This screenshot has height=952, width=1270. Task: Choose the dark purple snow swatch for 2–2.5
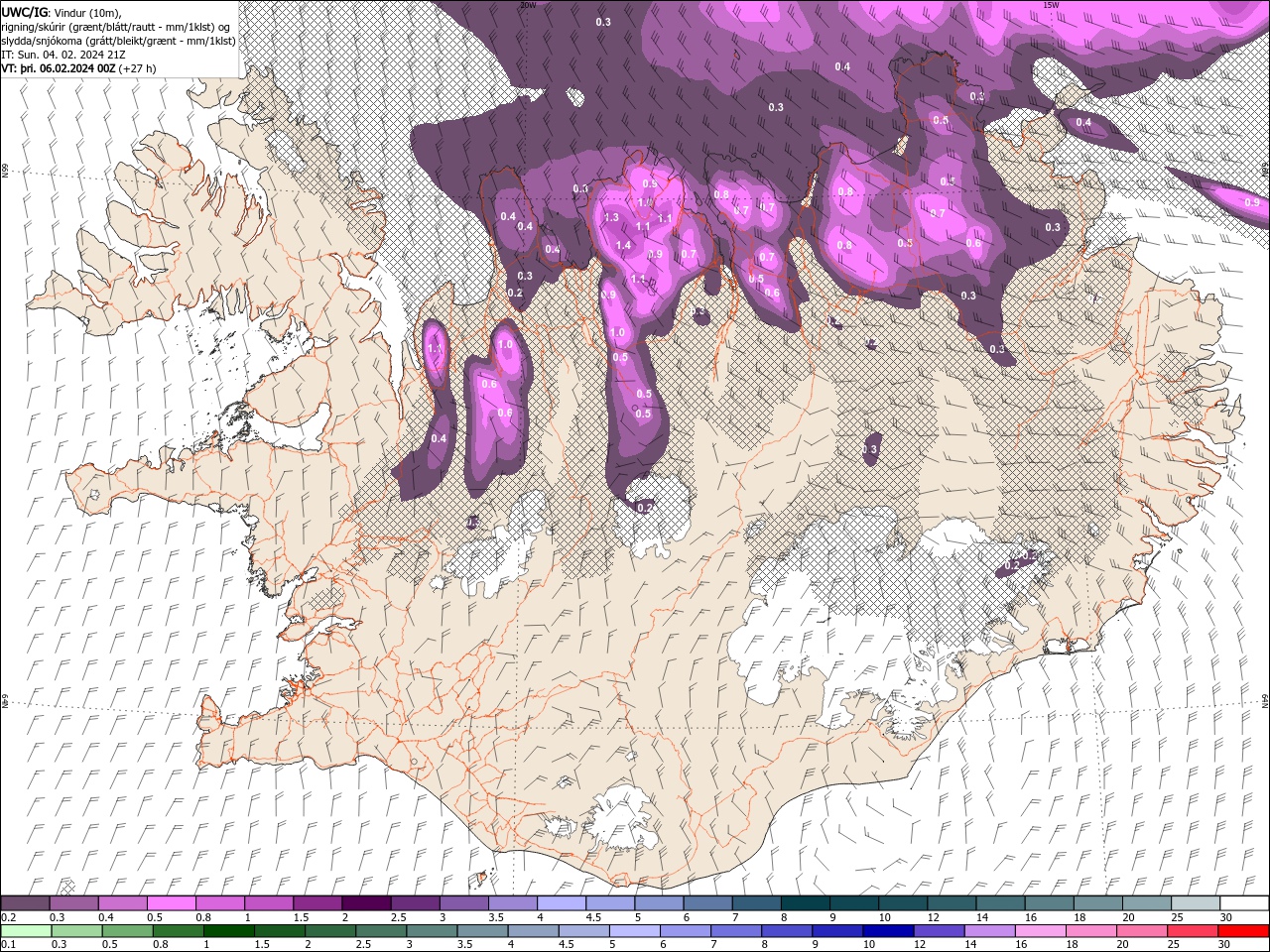click(x=366, y=903)
